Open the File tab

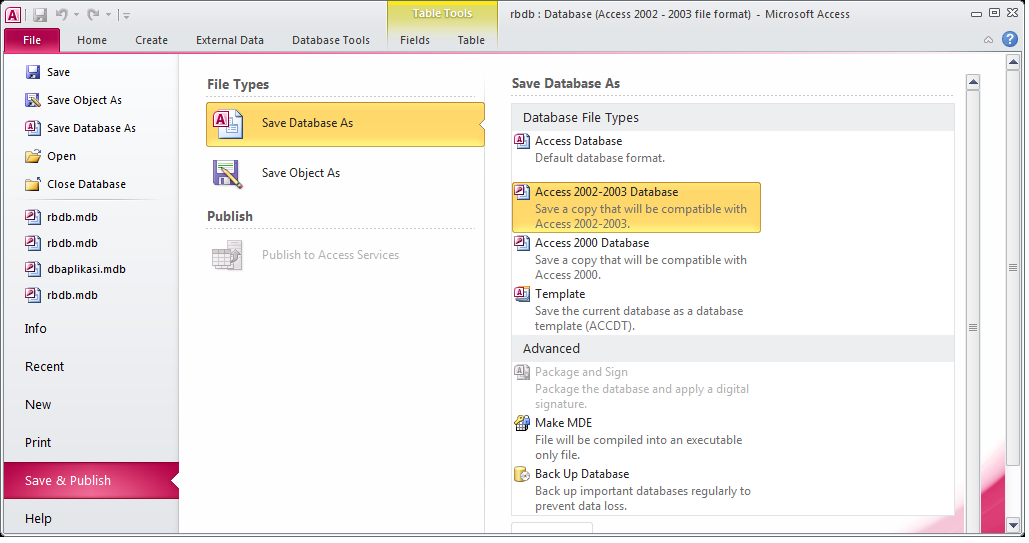(32, 40)
